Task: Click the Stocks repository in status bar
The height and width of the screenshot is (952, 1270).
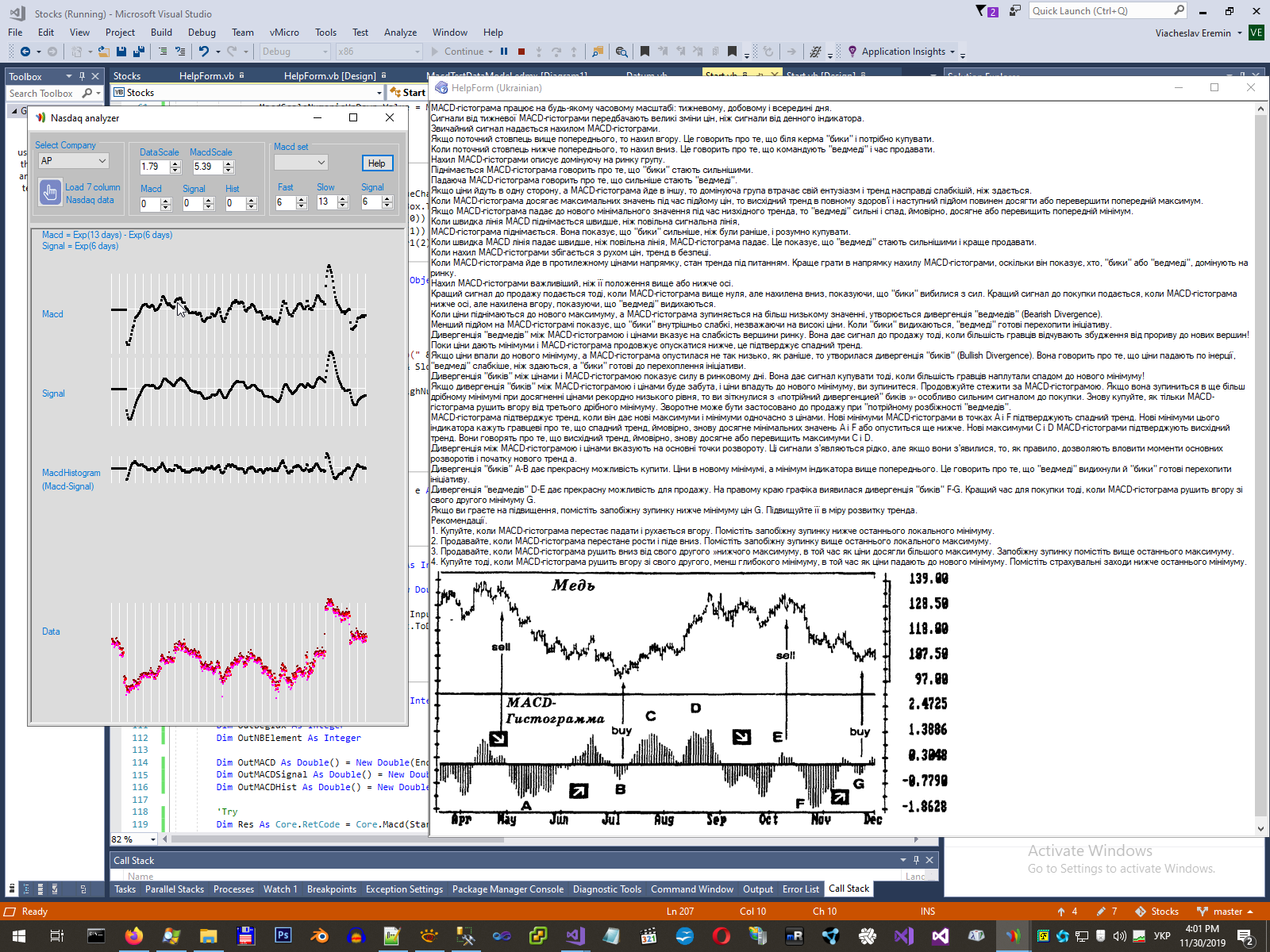Action: (x=1156, y=912)
